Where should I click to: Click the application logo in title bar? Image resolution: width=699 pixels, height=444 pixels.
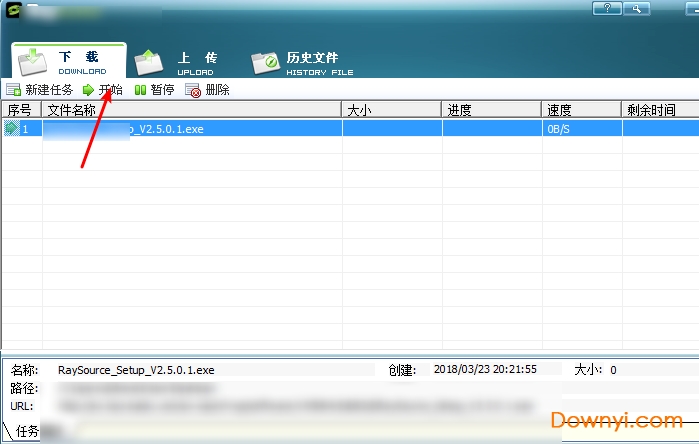13,10
